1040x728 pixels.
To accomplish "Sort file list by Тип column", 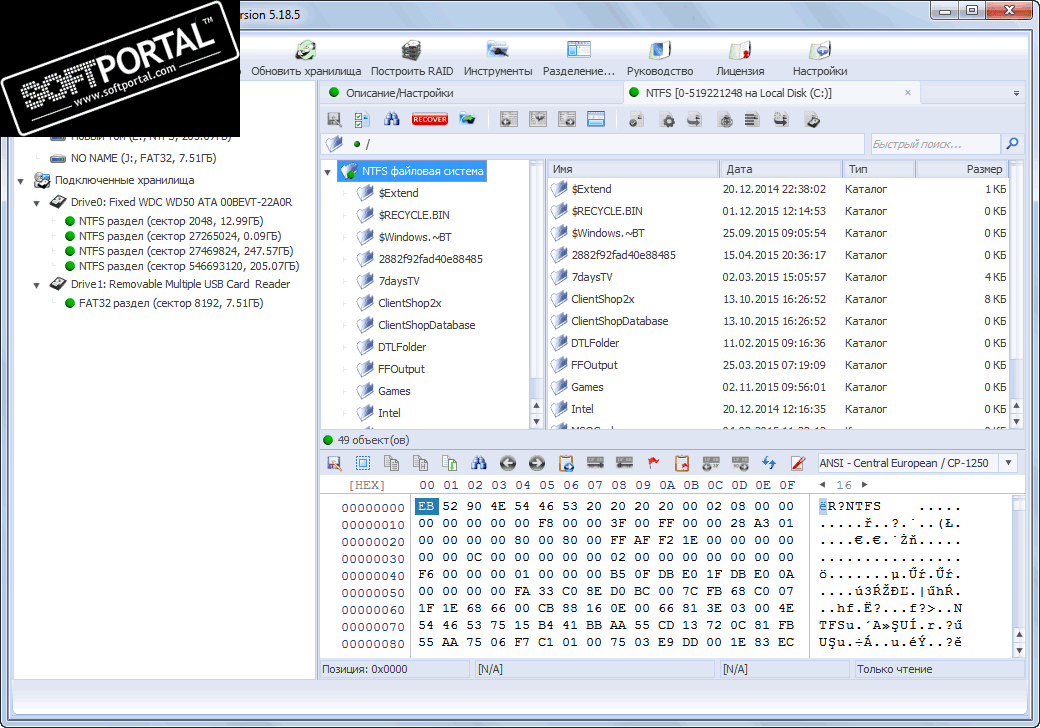I will 879,169.
